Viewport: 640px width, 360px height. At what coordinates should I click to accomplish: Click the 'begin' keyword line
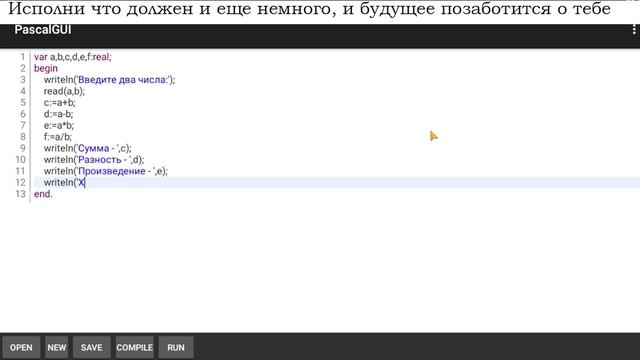(x=46, y=68)
